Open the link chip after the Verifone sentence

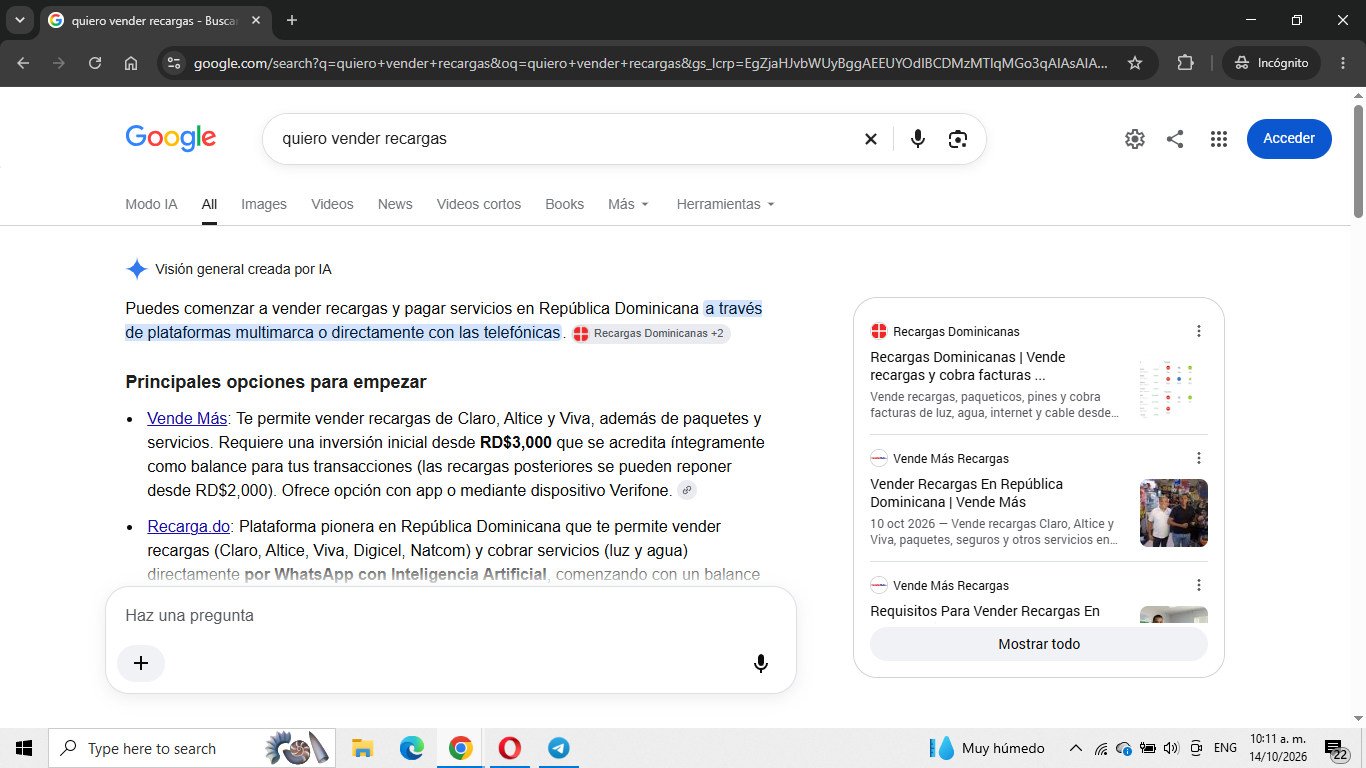686,490
